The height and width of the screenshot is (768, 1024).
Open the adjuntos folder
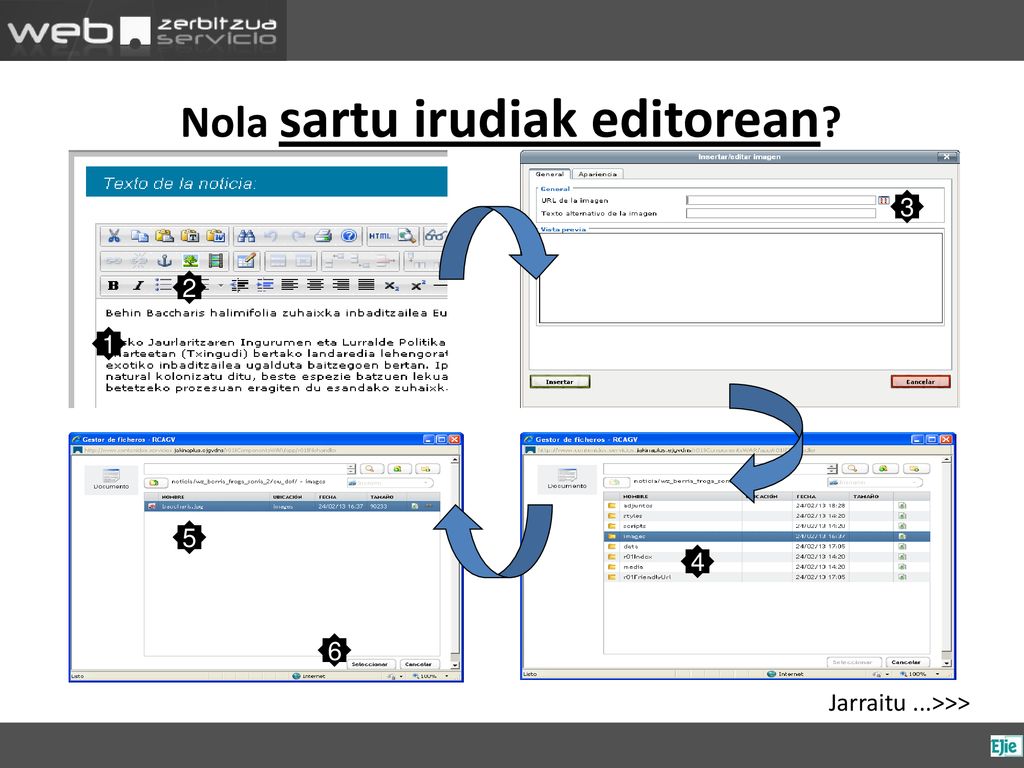click(x=767, y=505)
